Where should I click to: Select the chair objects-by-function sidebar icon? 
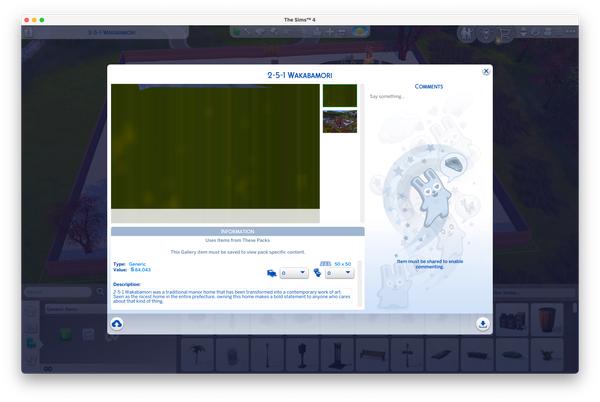pos(31,343)
